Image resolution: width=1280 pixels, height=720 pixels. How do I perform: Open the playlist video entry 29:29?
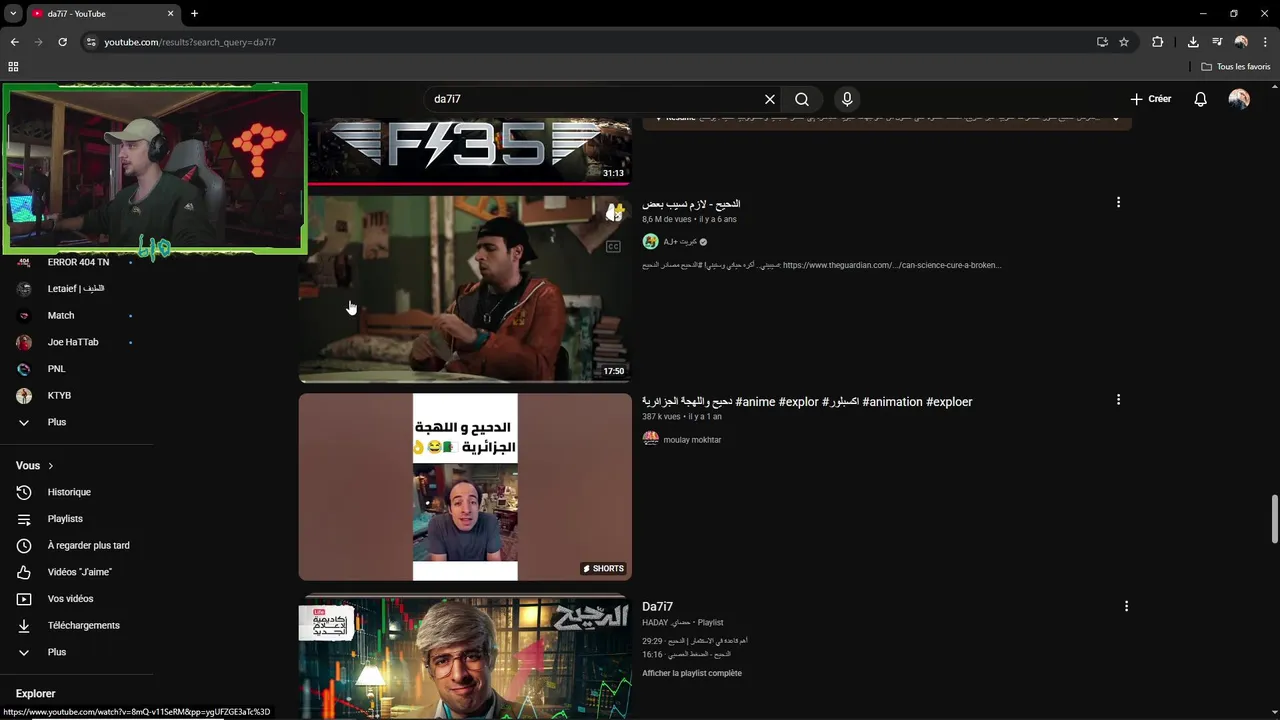click(x=695, y=641)
